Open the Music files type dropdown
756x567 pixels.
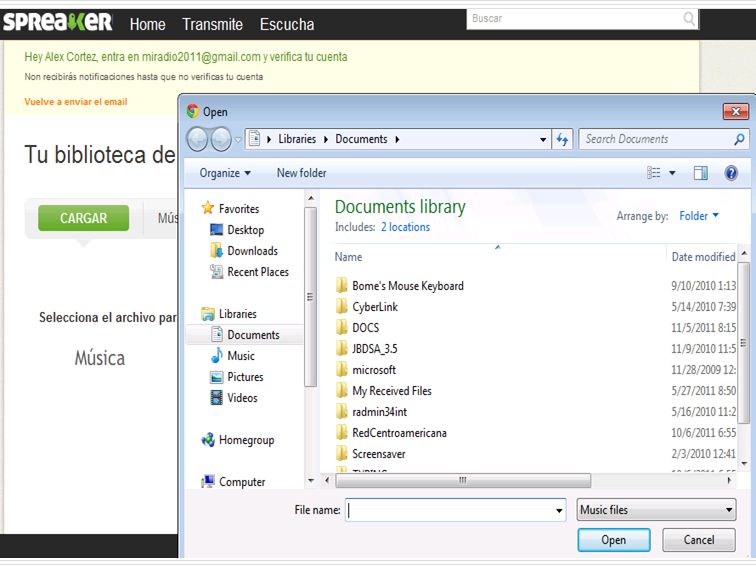656,510
